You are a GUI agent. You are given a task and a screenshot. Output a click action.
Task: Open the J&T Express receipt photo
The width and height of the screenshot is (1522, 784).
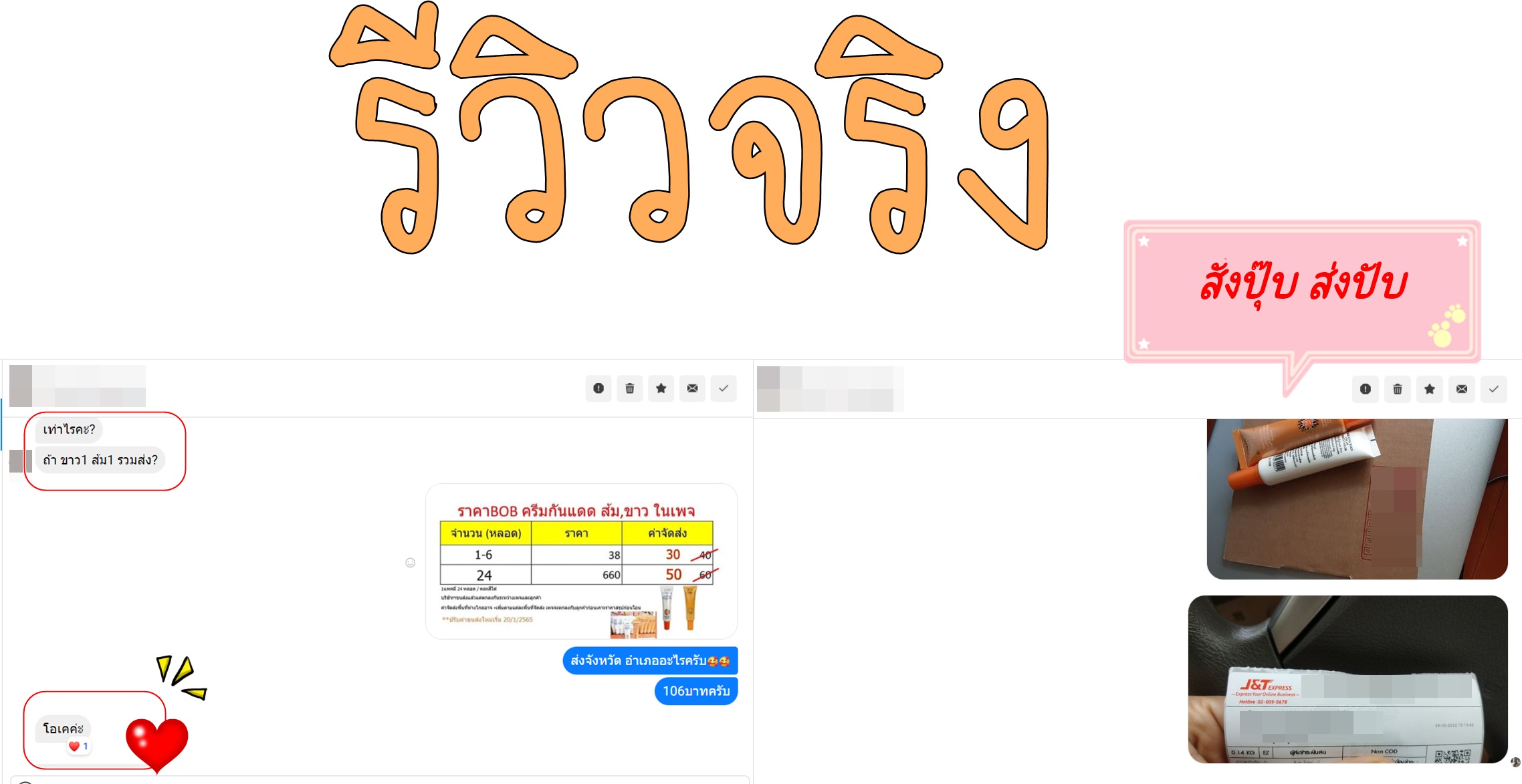click(1348, 679)
